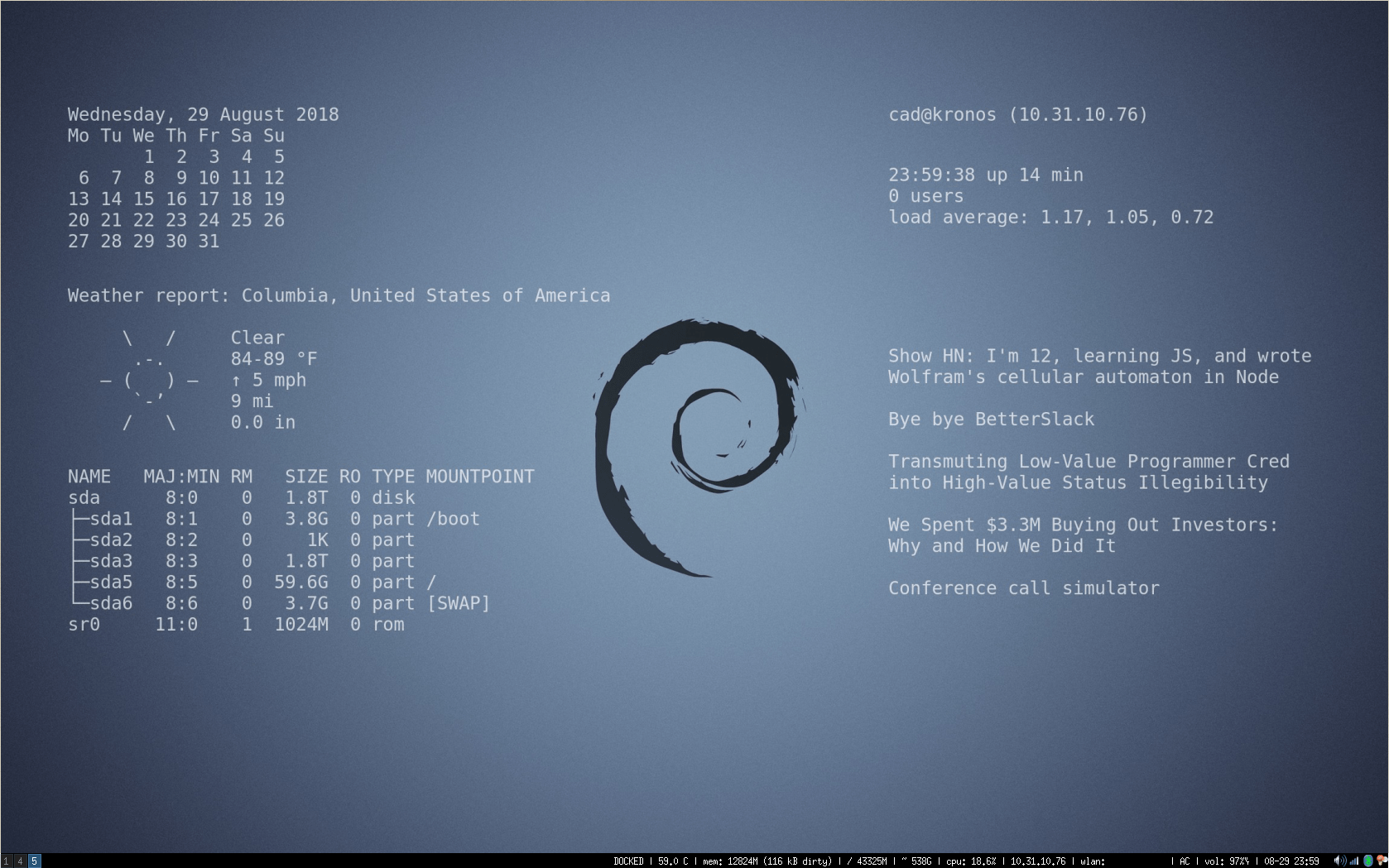
Task: Select the active workspace 5
Action: 34,861
